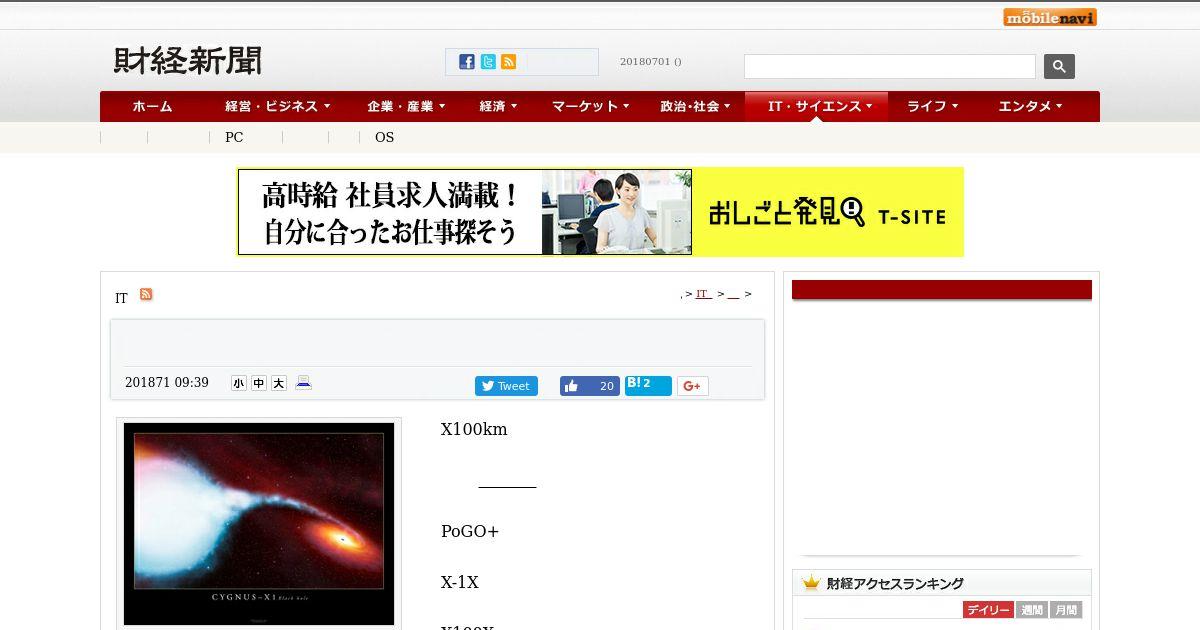This screenshot has height=630, width=1200.
Task: Click the crown icon in ranking header
Action: (811, 583)
